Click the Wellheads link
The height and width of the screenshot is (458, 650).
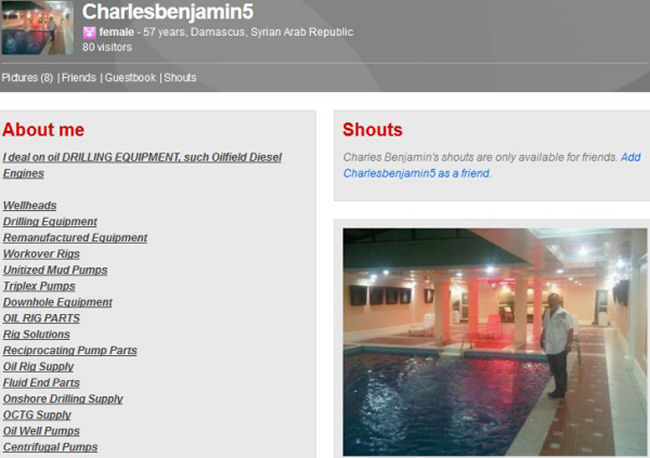point(29,205)
